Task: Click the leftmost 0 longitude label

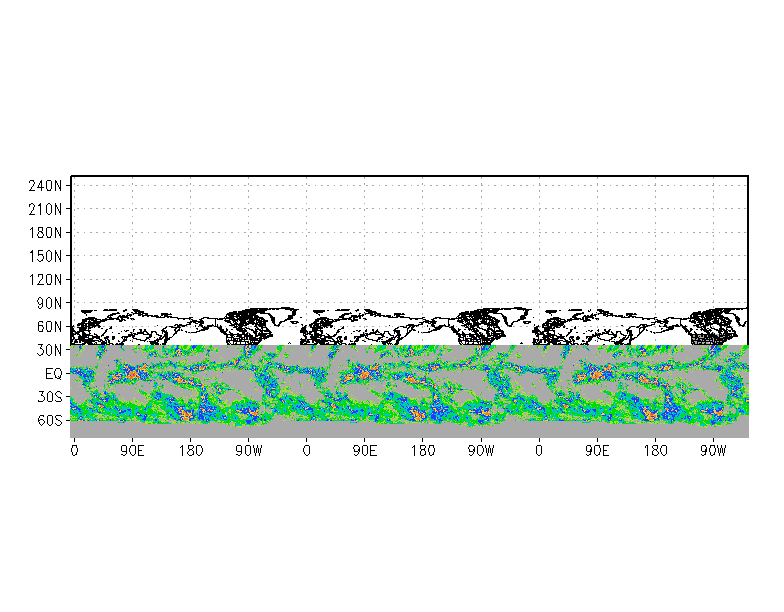Action: point(74,451)
